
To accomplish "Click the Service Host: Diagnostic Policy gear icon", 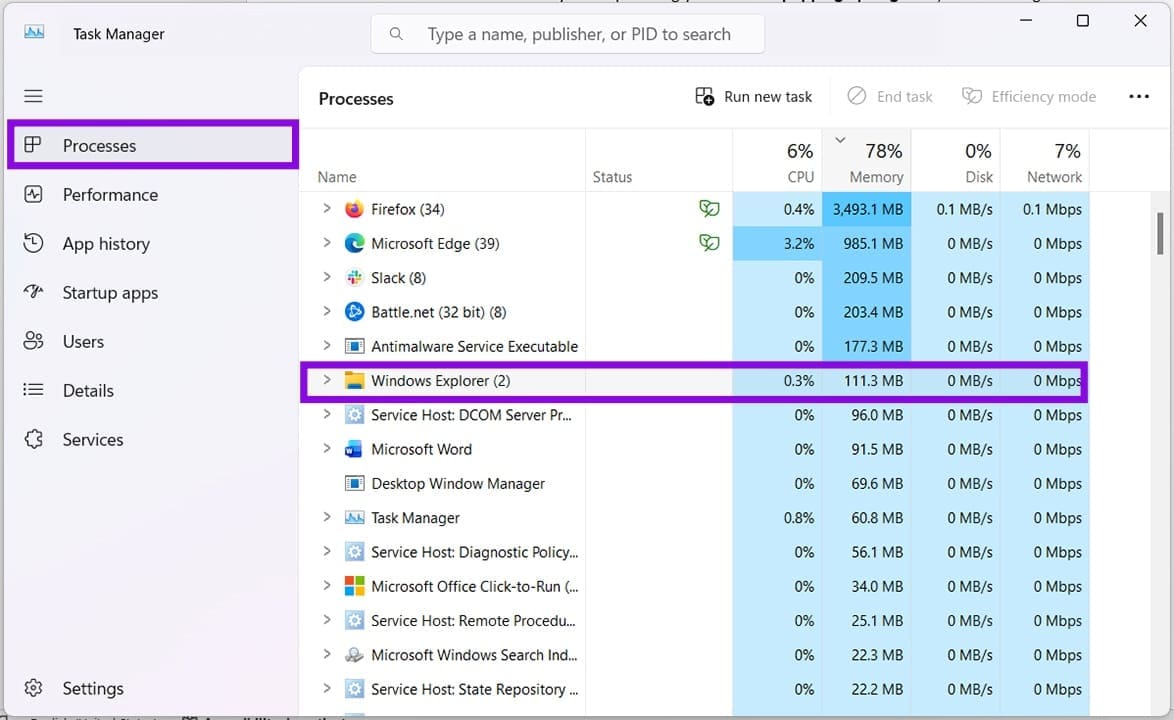I will tap(354, 552).
